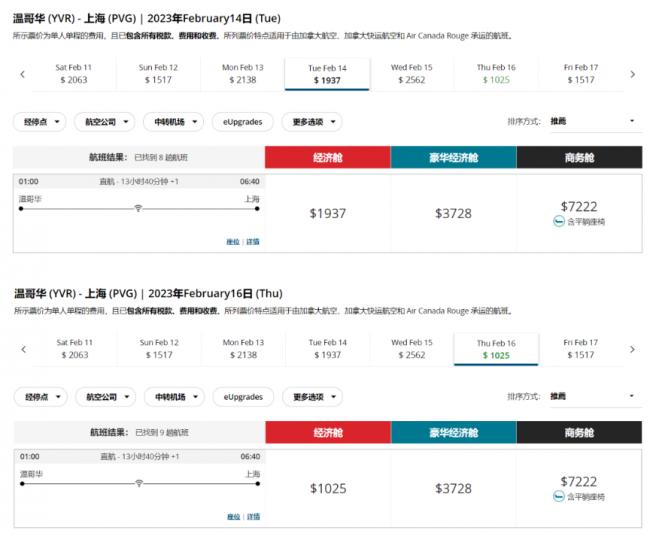
Task: Select highlighted Thu Feb 16 $1025 tab
Action: point(496,349)
